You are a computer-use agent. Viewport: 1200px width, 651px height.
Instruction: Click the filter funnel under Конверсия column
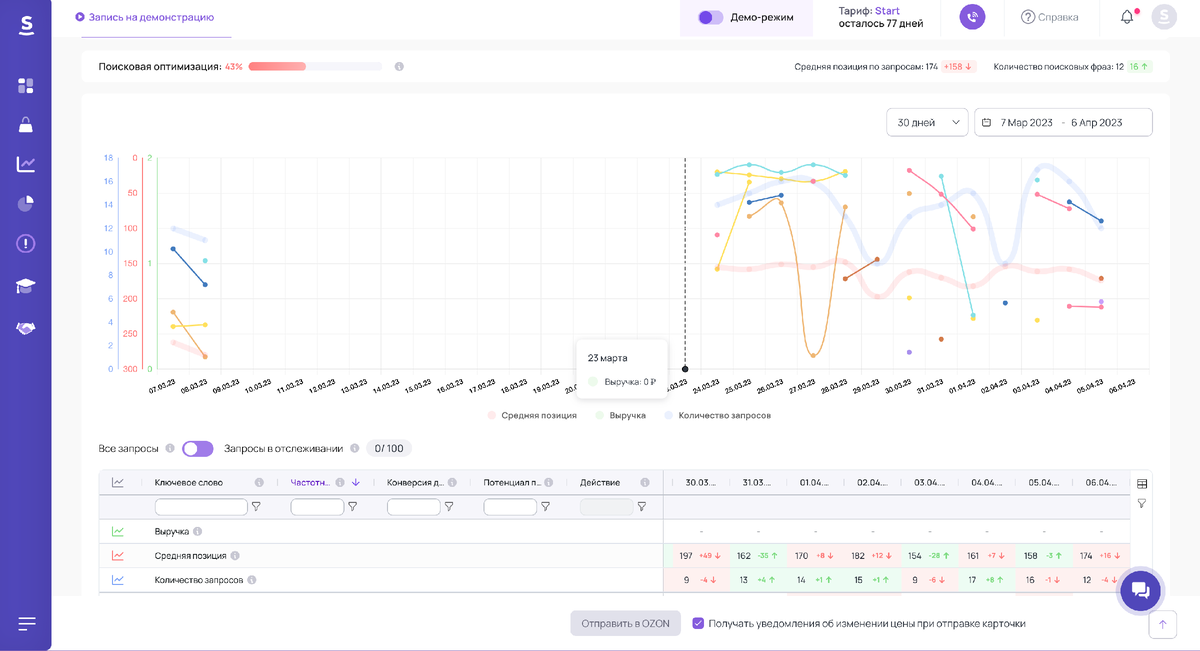click(x=449, y=507)
